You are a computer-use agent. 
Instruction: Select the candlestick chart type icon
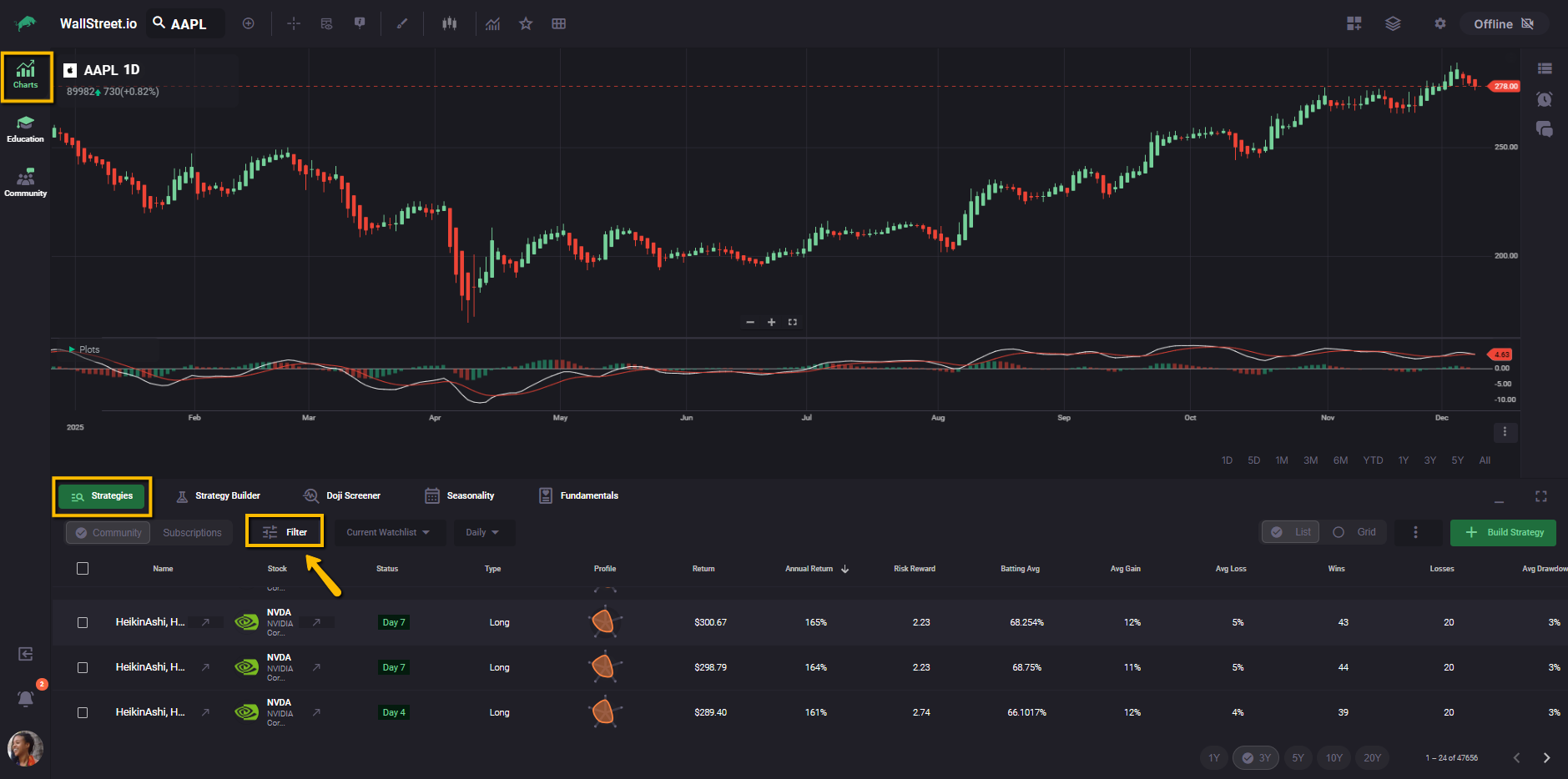pos(450,24)
